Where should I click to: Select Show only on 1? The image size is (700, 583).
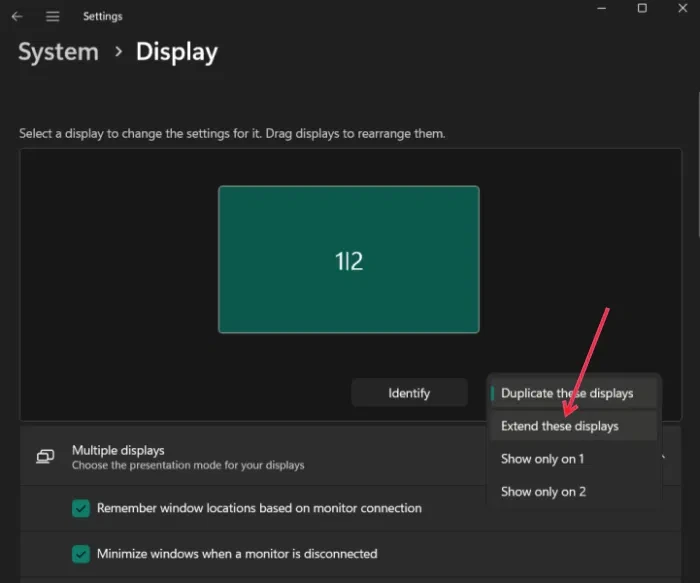click(x=542, y=459)
